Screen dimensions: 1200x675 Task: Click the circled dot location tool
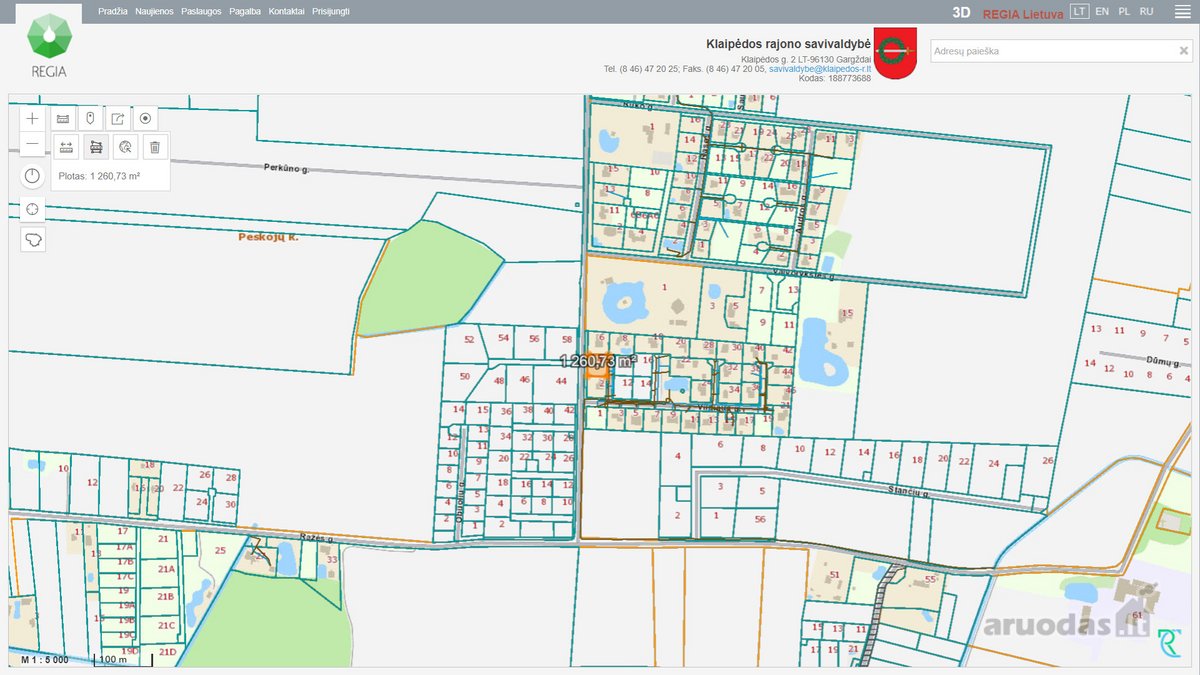tap(146, 118)
